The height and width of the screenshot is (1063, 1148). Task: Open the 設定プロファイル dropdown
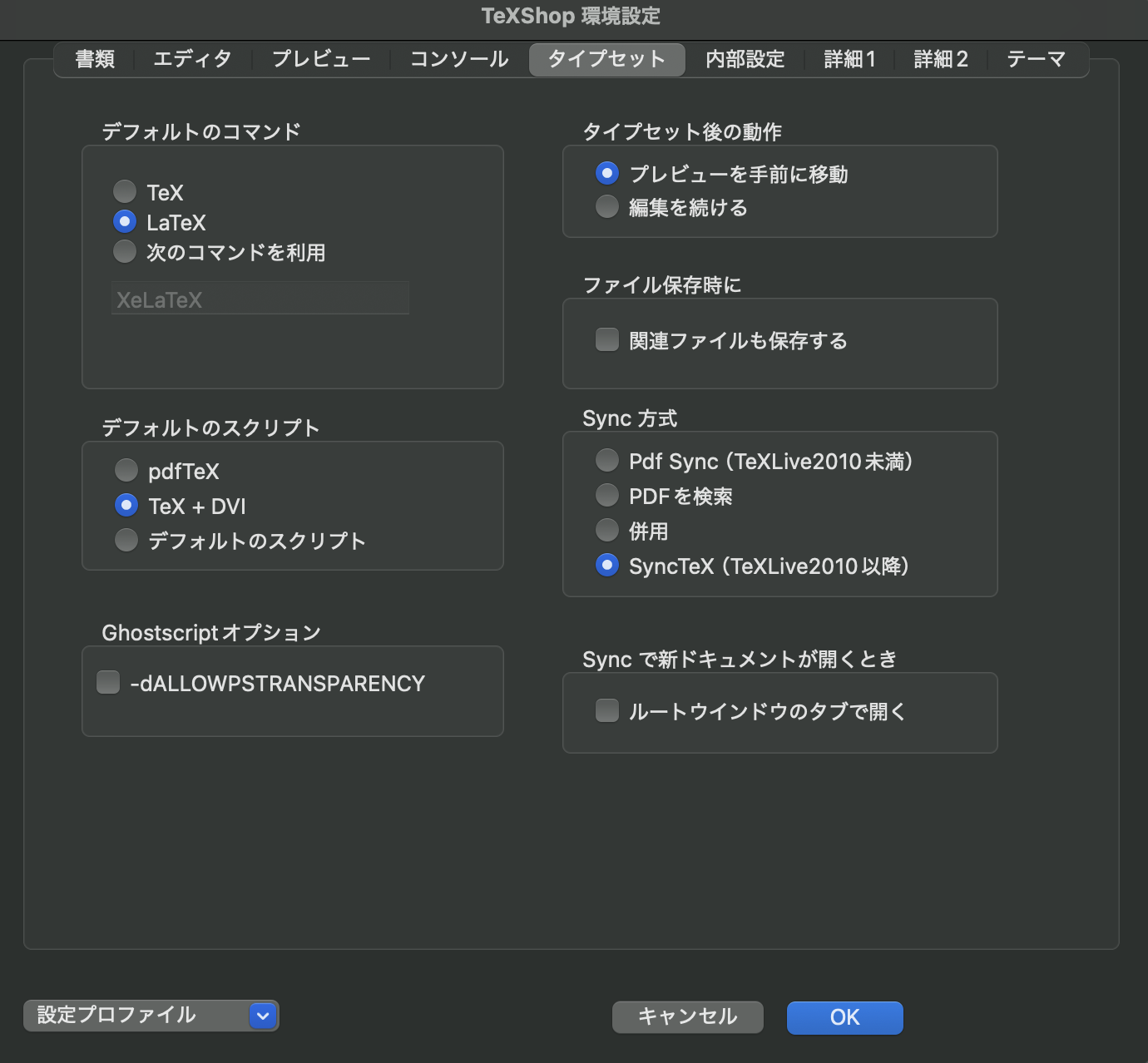coord(151,1016)
